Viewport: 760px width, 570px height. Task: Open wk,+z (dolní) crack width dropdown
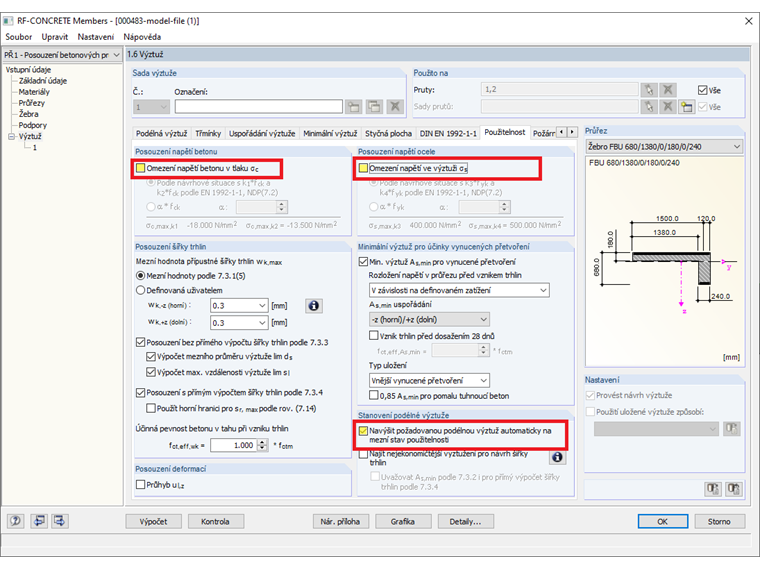262,323
